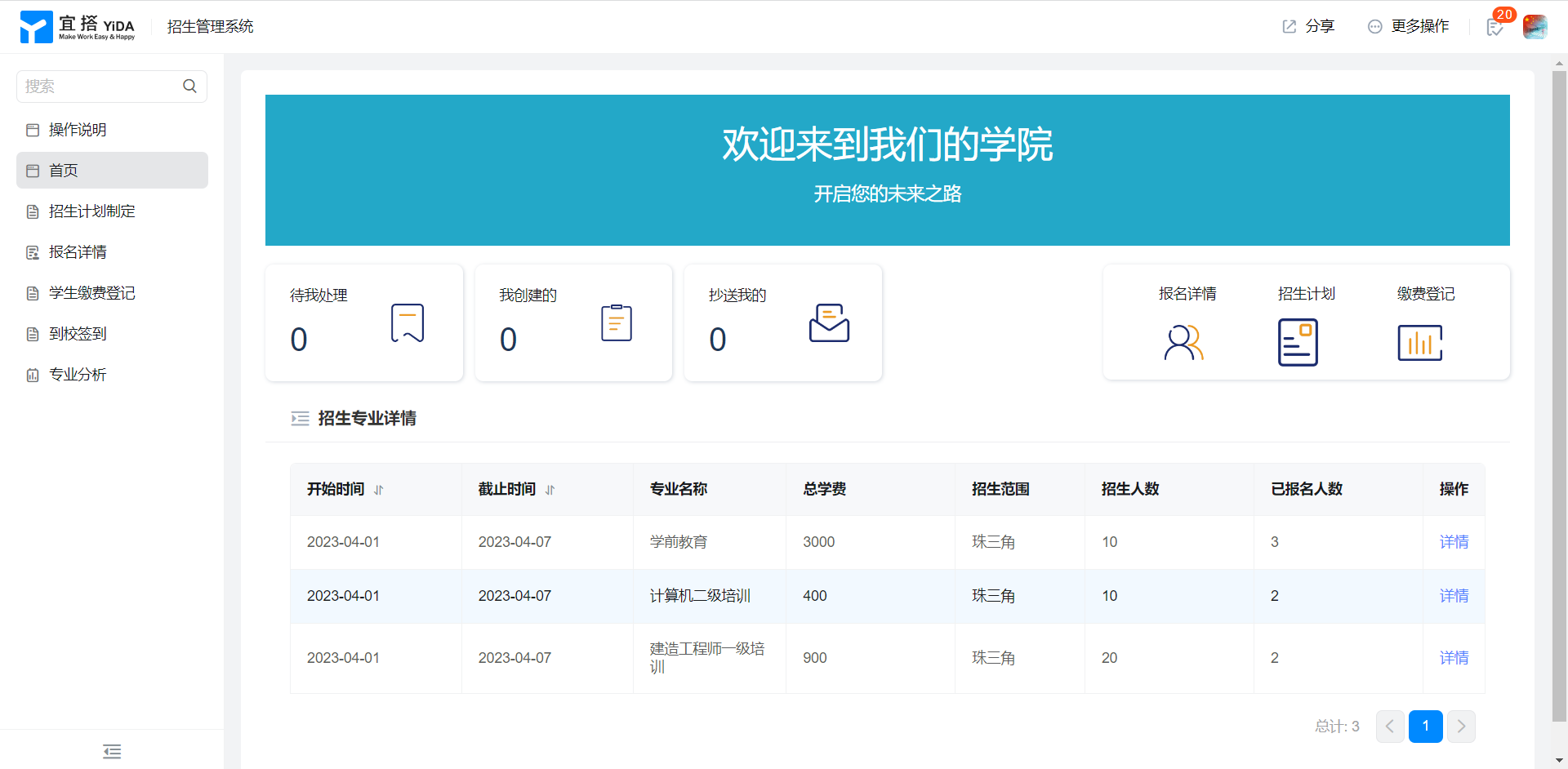Open 详情 for 建造工程师一级培训 row

pos(1454,658)
